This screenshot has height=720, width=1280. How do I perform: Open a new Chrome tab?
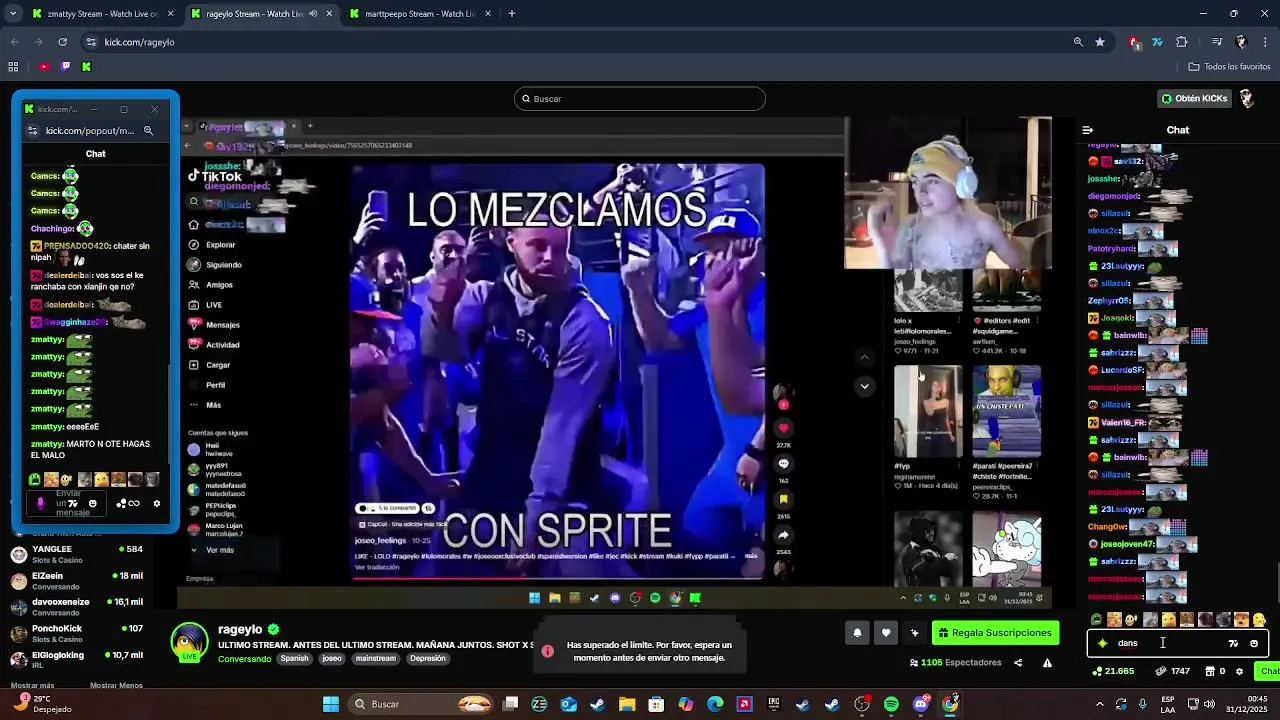pos(511,14)
